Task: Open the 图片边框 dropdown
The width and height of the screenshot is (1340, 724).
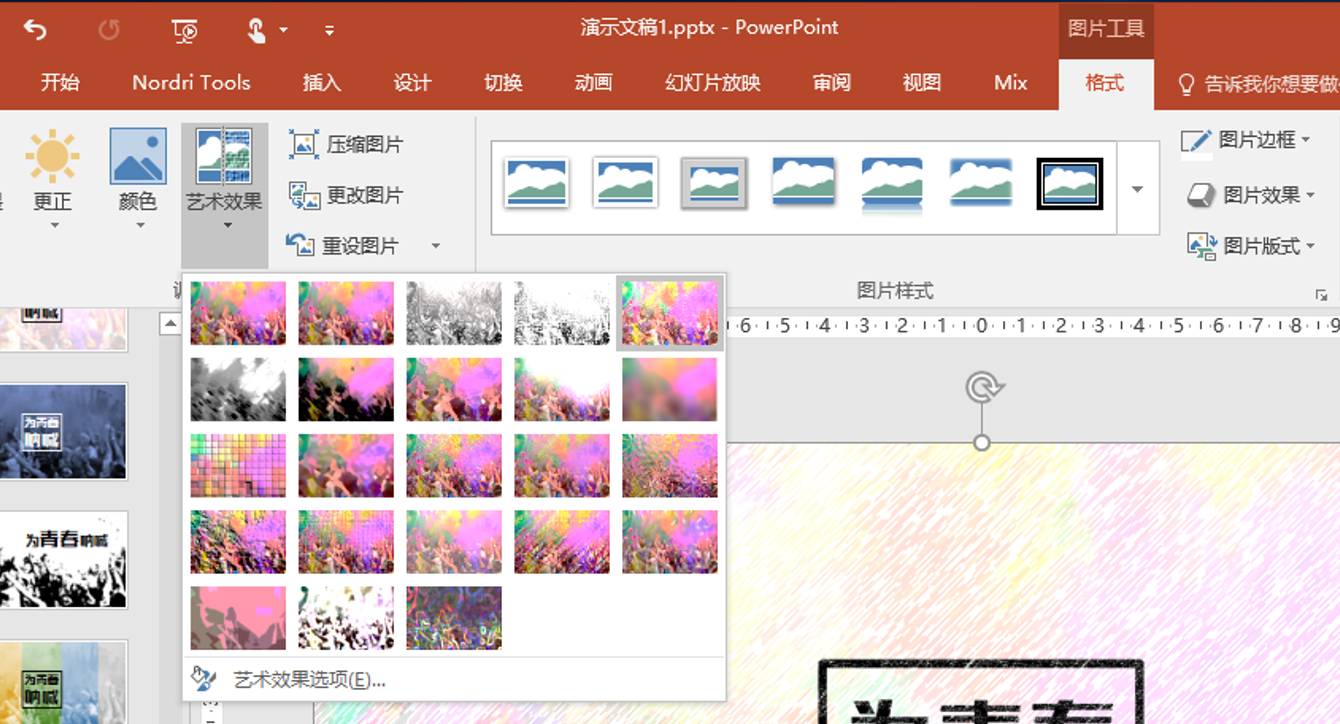Action: point(1247,140)
